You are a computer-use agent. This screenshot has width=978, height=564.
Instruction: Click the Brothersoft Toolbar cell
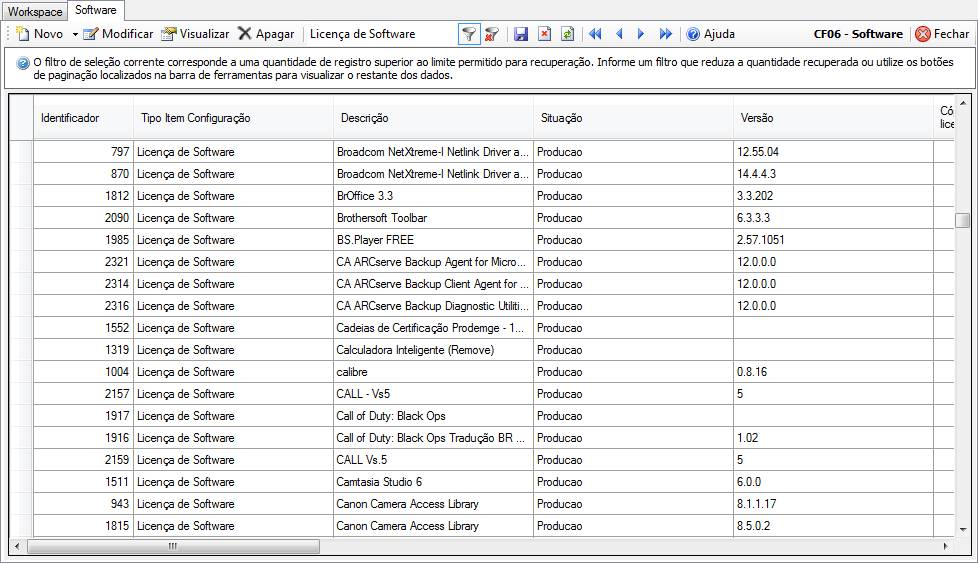(x=433, y=218)
